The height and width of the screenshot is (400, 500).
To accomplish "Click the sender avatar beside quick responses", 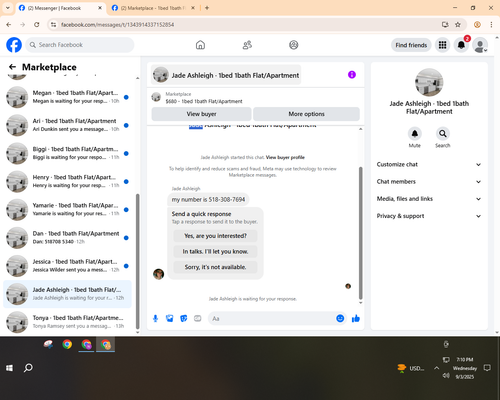I will [158, 274].
